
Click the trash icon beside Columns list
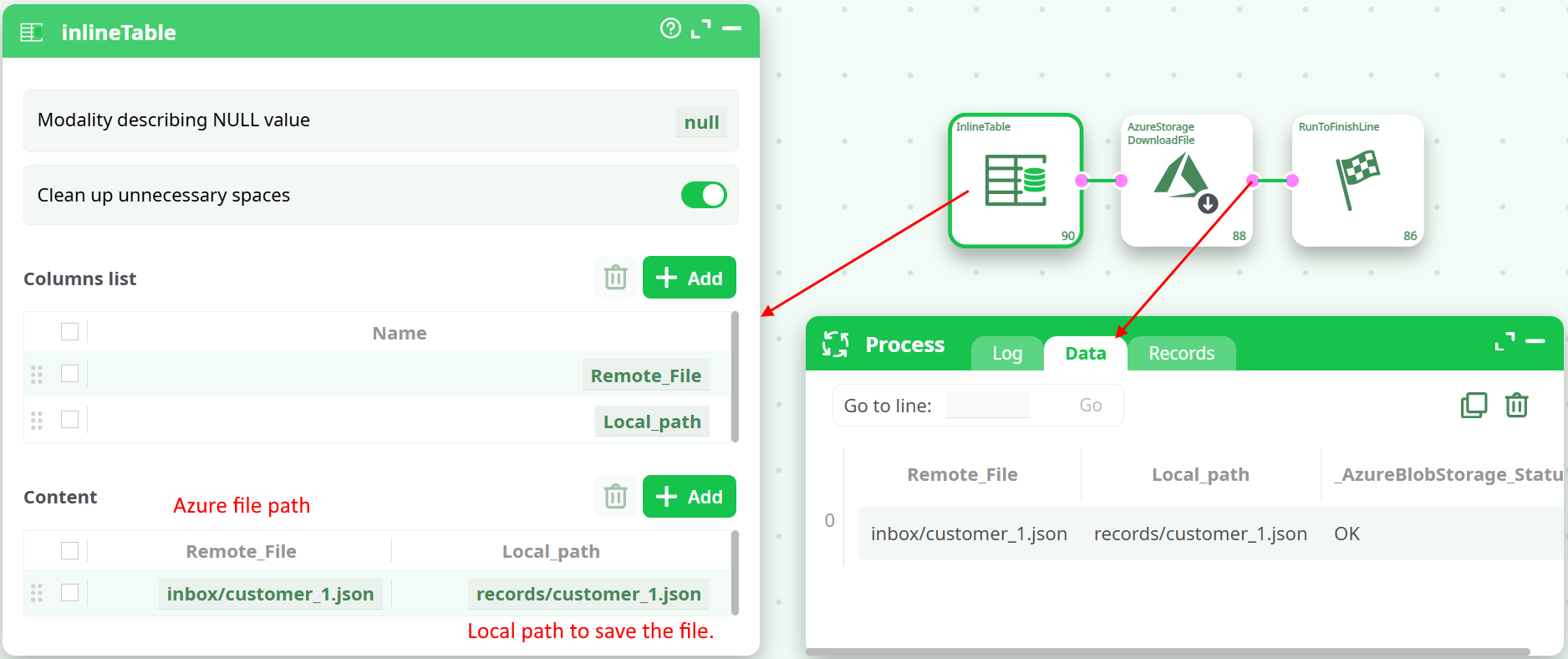[616, 278]
